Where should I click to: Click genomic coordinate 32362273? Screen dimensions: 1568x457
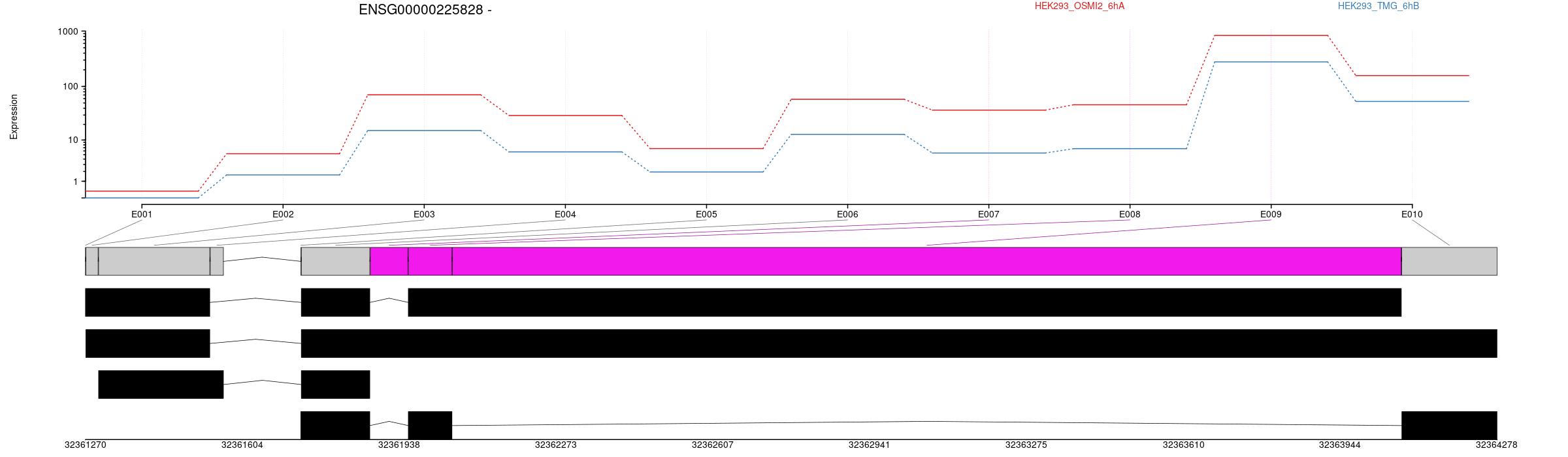[x=556, y=445]
